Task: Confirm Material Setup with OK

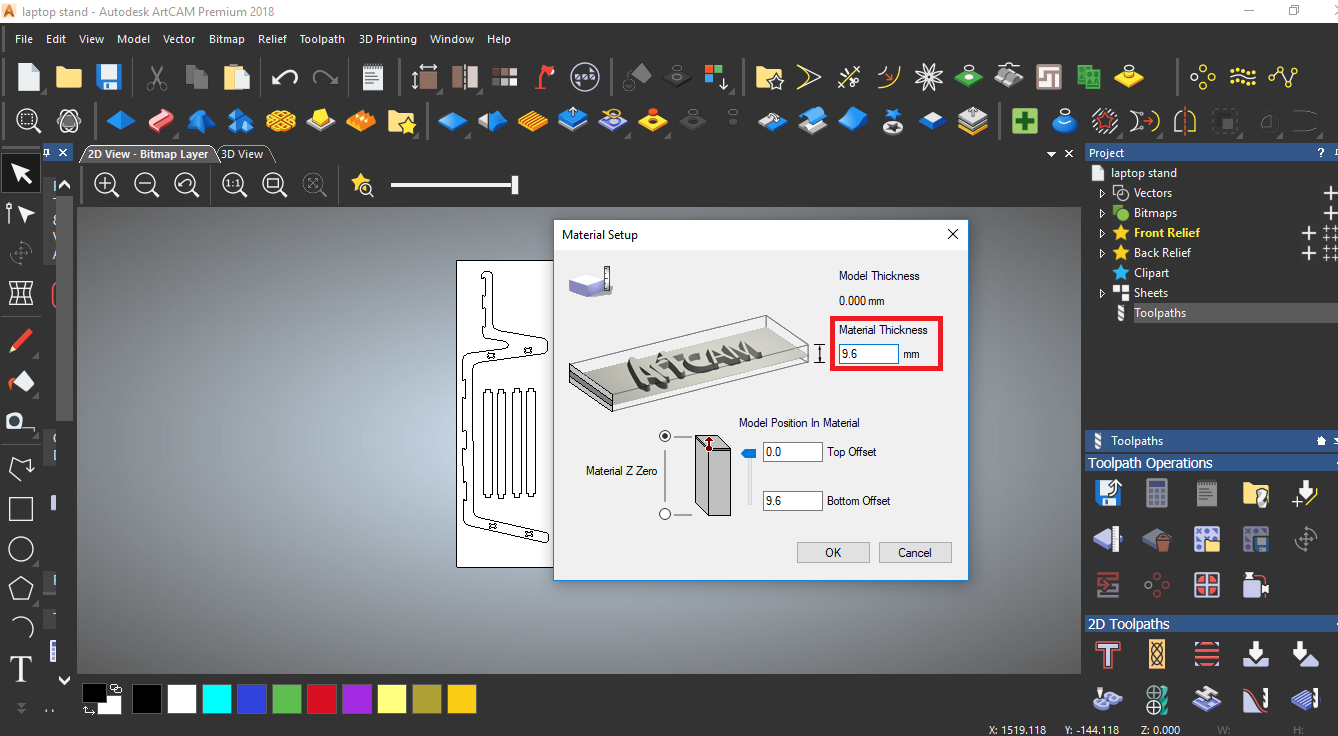Action: (x=833, y=553)
